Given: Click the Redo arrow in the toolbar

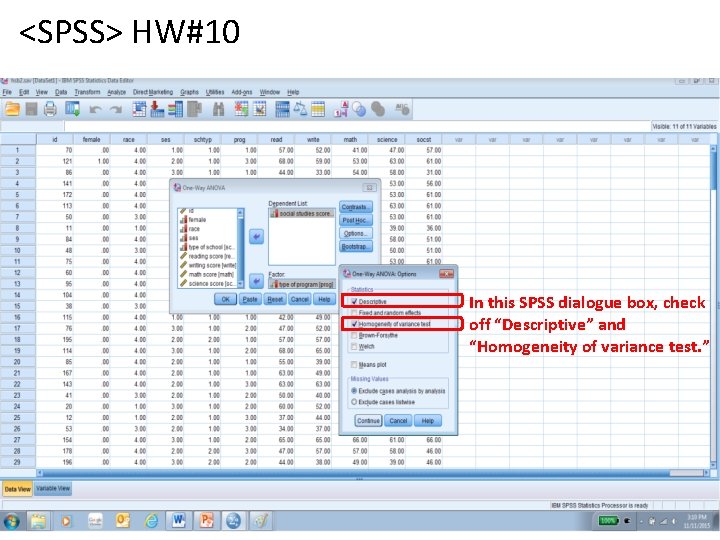Looking at the screenshot, I should [116, 109].
